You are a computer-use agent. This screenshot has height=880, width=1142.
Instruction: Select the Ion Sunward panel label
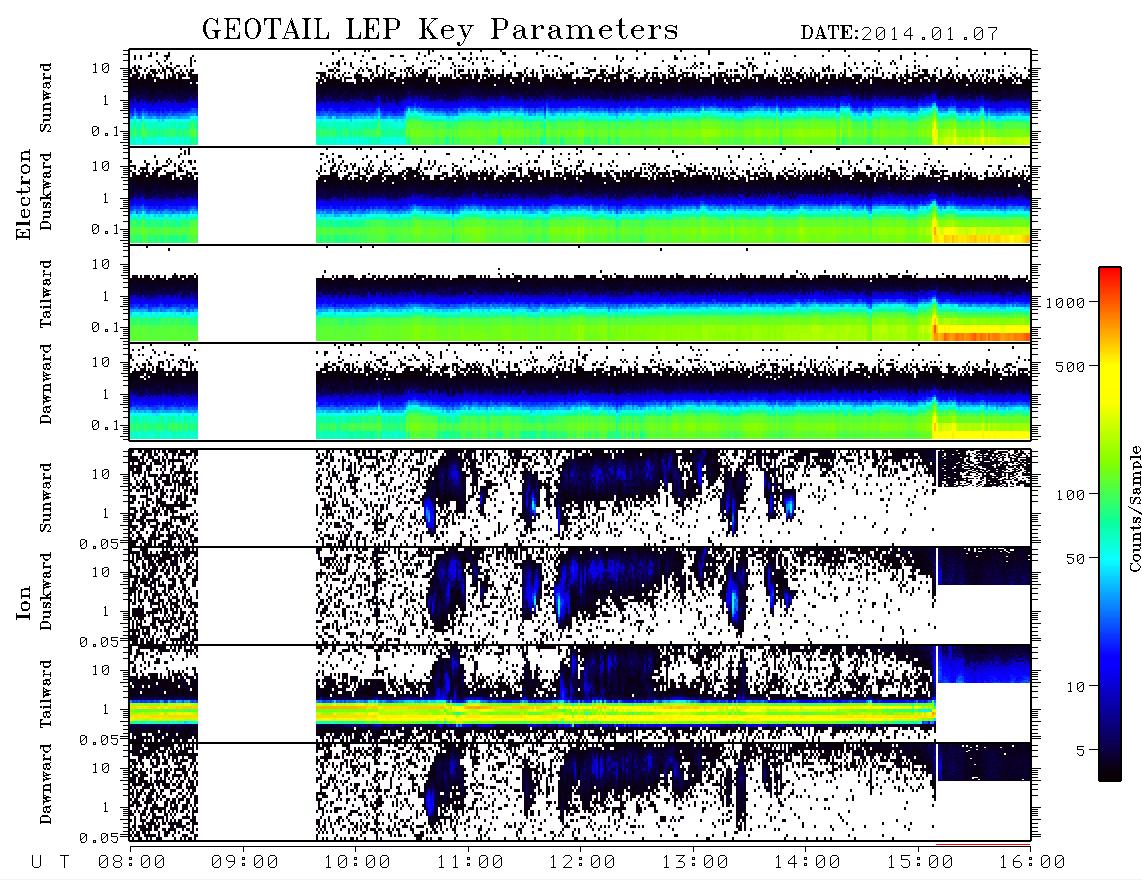pyautogui.click(x=46, y=497)
